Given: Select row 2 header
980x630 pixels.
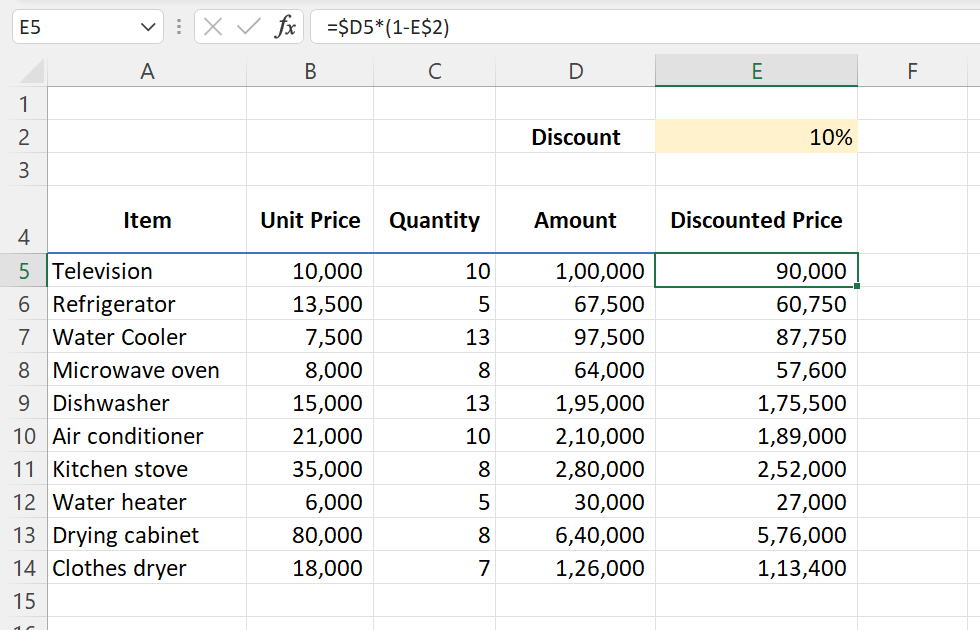Looking at the screenshot, I should pos(24,137).
